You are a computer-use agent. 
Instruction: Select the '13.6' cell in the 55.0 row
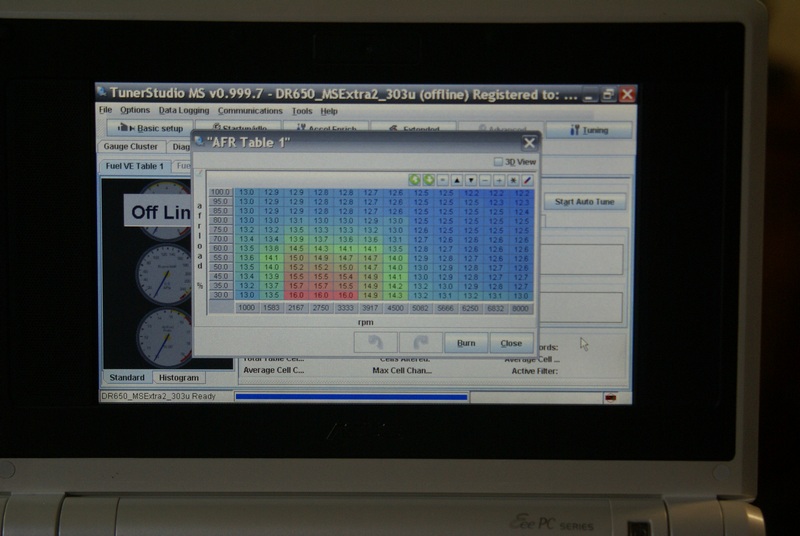[246, 258]
